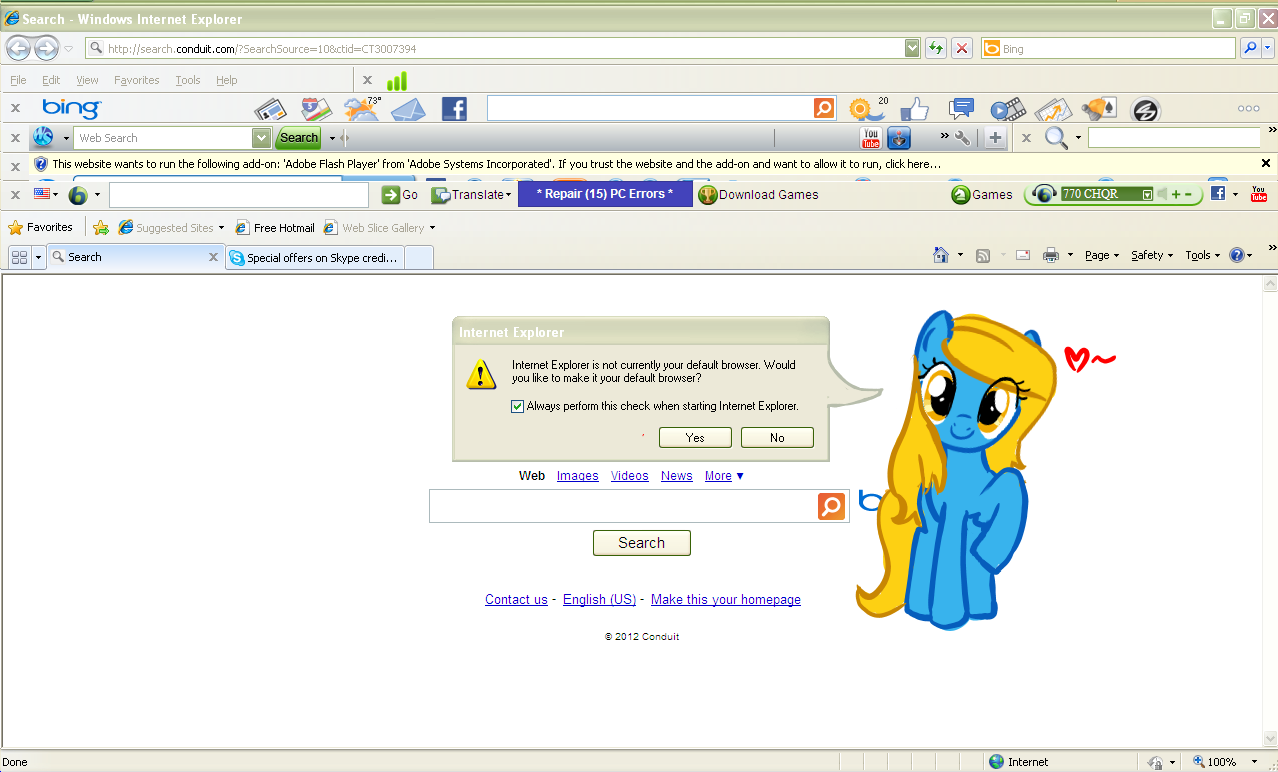Click the YouTube icon on Web Search toolbar
The image size is (1278, 772).
point(871,138)
